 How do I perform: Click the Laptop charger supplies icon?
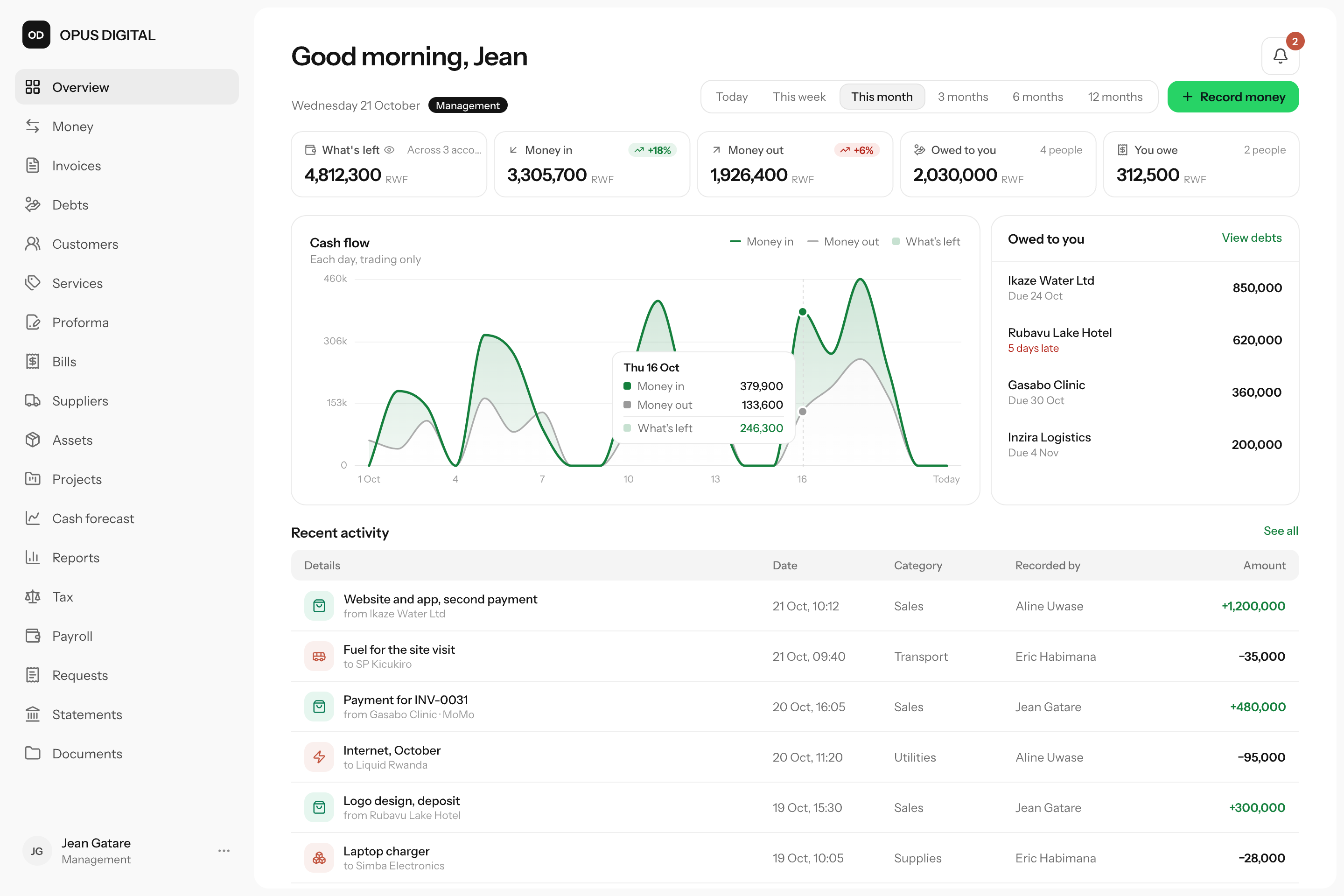tap(319, 858)
